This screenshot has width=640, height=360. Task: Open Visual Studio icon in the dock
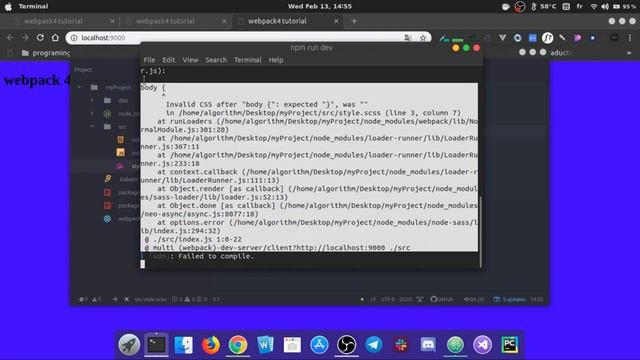pyautogui.click(x=482, y=345)
